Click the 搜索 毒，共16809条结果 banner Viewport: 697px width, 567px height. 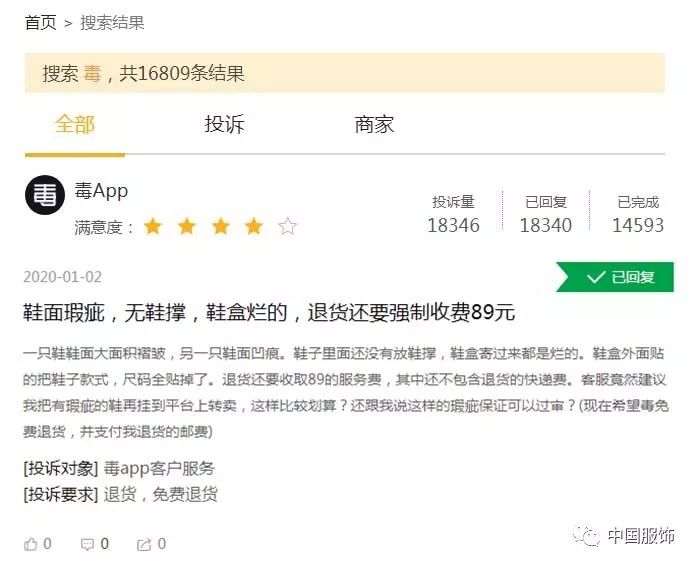345,73
